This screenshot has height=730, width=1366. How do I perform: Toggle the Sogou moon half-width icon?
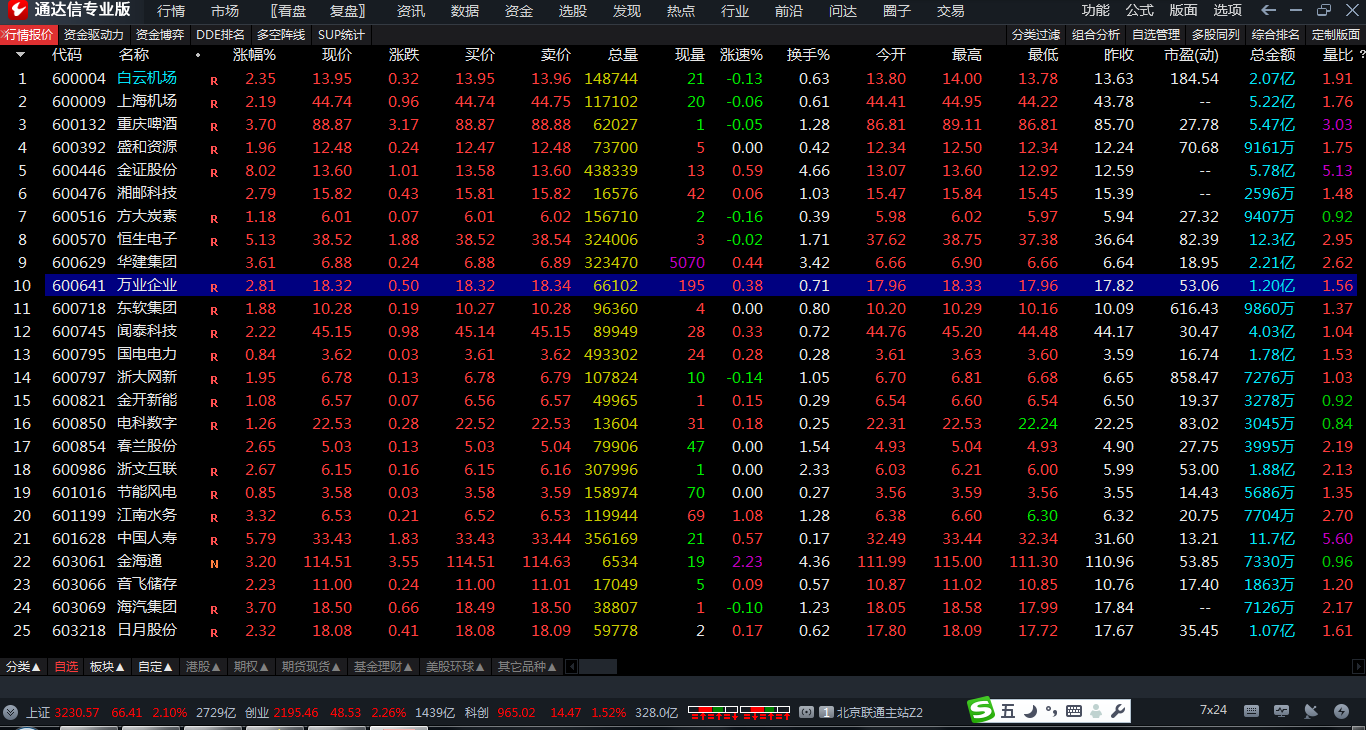[1030, 711]
